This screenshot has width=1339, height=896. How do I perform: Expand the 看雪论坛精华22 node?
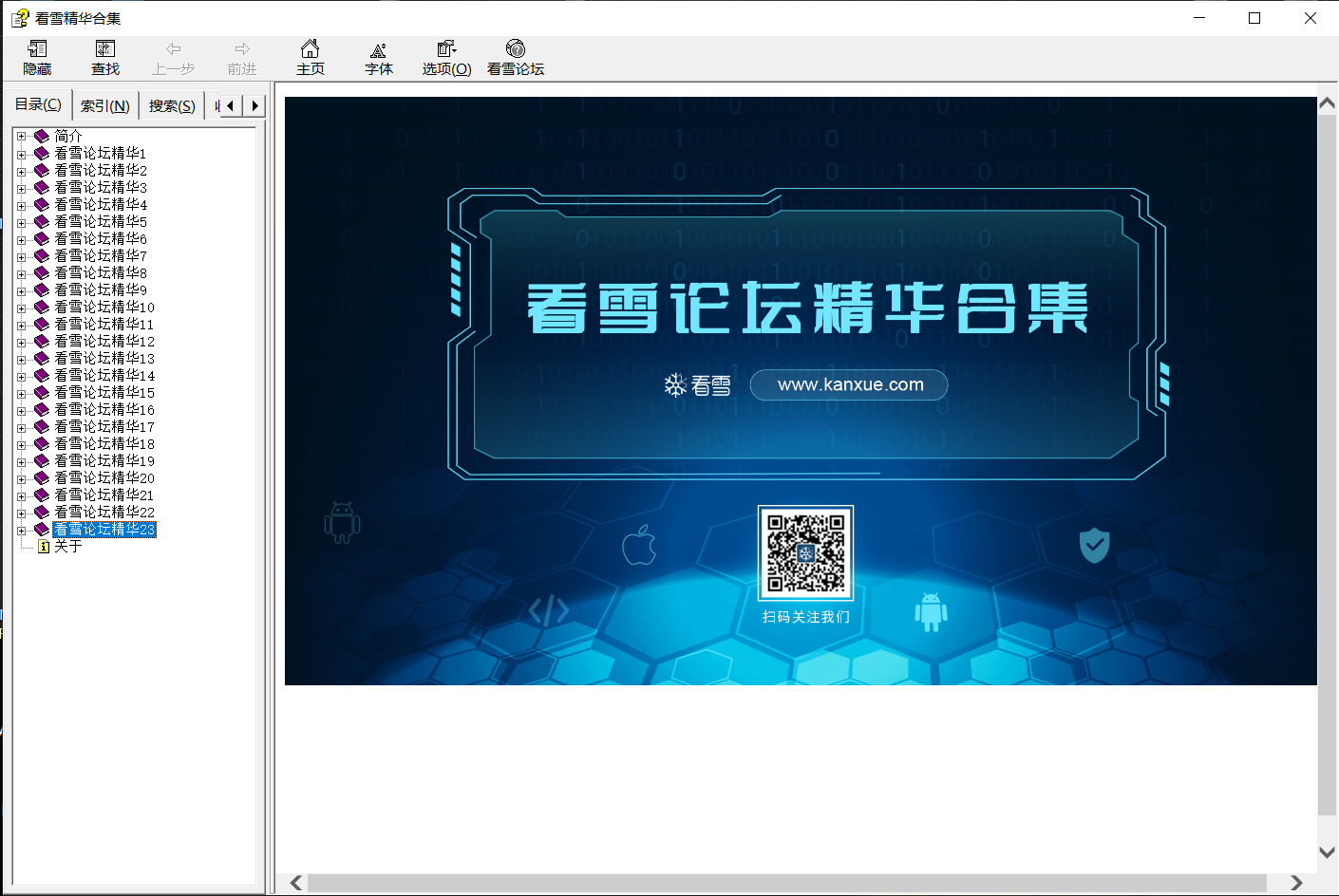[21, 513]
